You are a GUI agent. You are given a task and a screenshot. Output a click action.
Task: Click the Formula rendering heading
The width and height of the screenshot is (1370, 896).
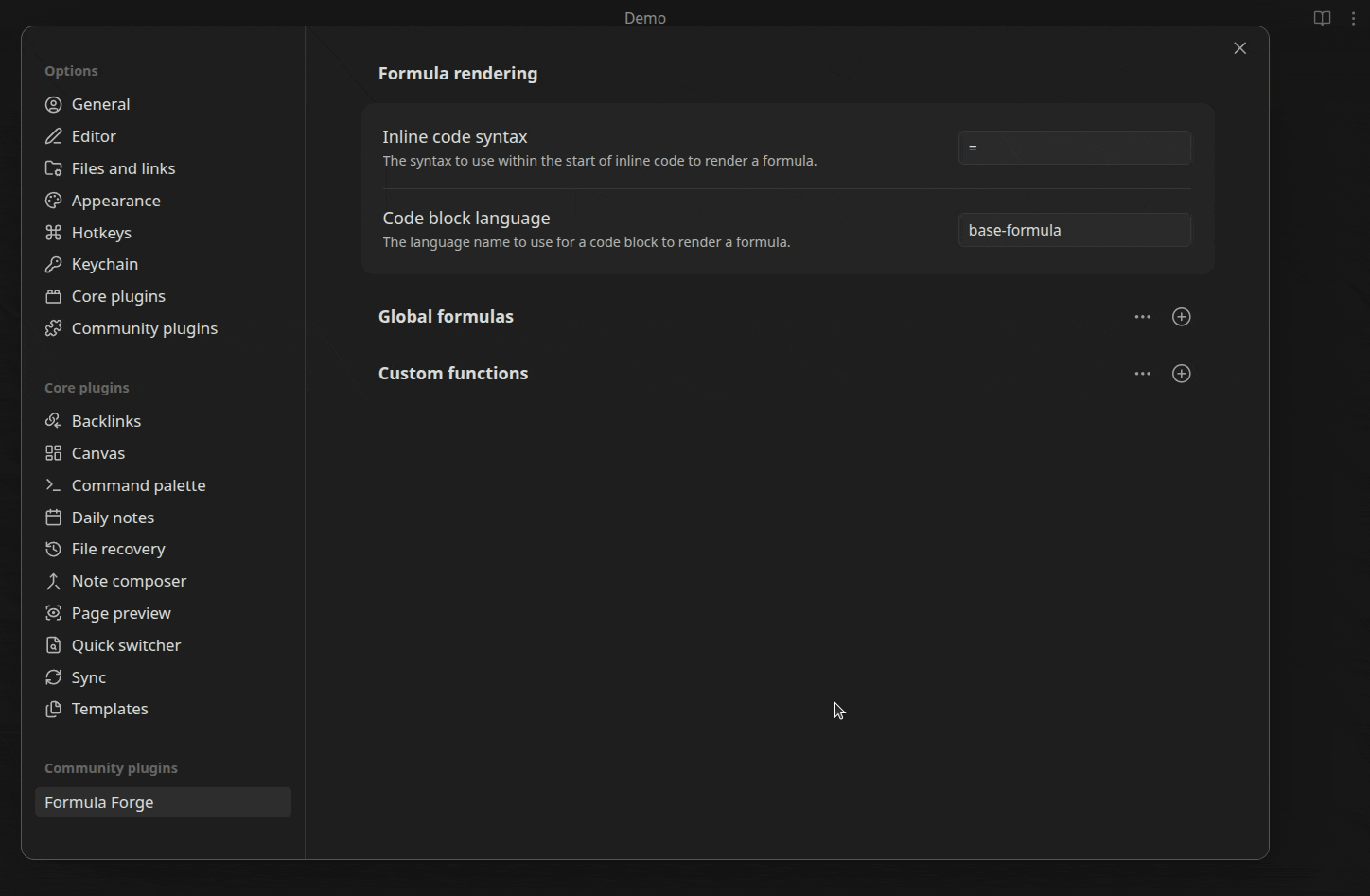coord(458,74)
